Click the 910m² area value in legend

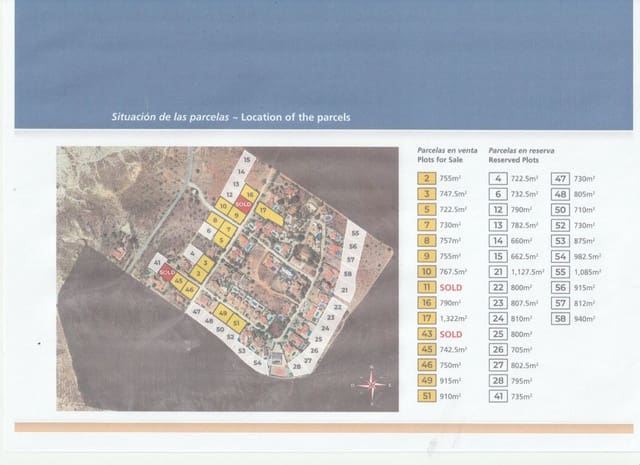(450, 396)
